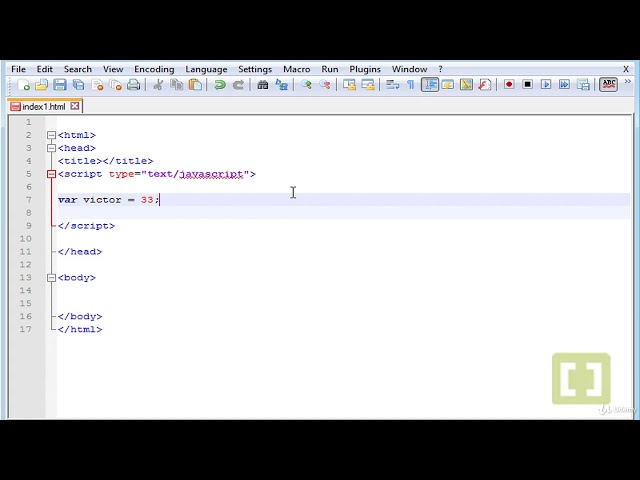The image size is (640, 480).
Task: Open the ? help menu
Action: [440, 69]
